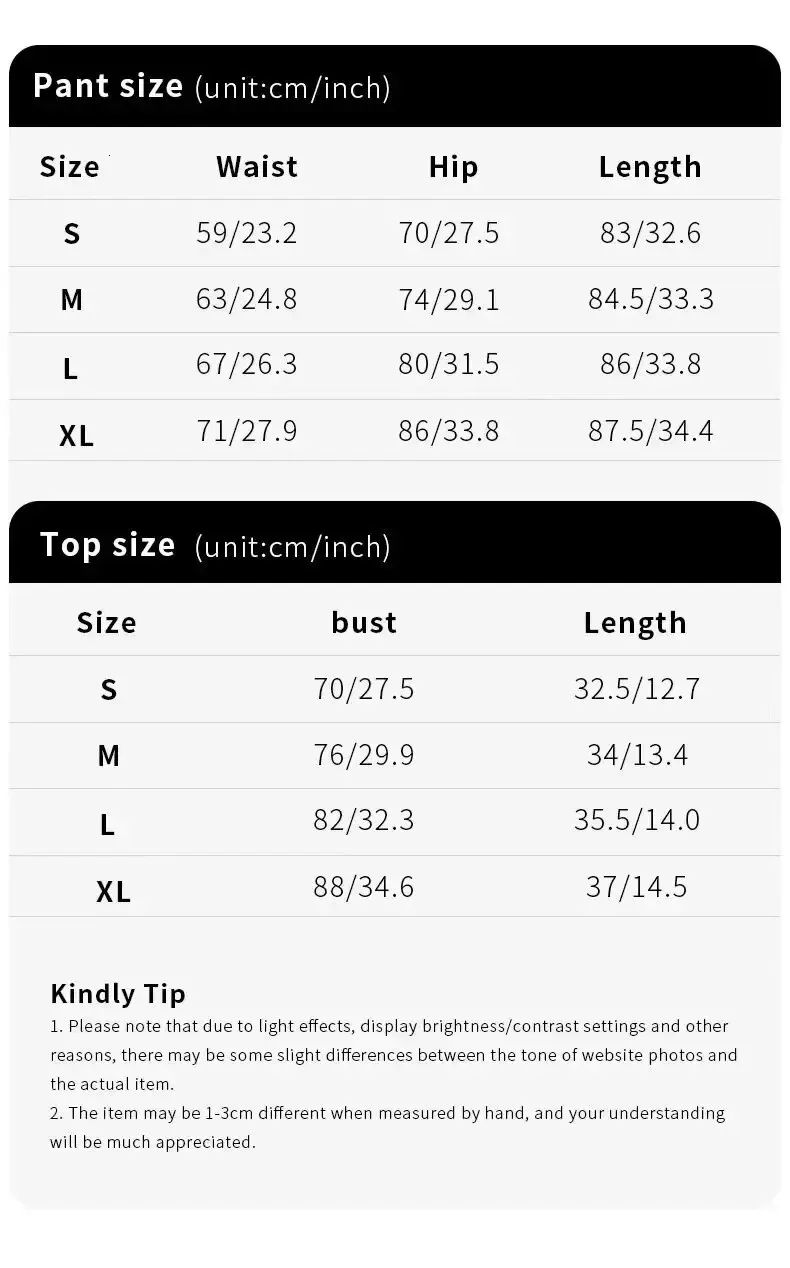
Task: Select the Waist column header
Action: pos(257,166)
